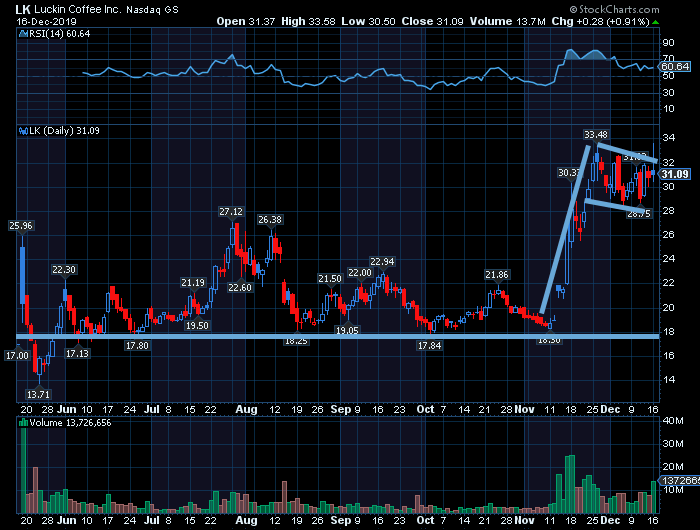Click the 17.00 low price label
The width and height of the screenshot is (700, 530).
17,356
